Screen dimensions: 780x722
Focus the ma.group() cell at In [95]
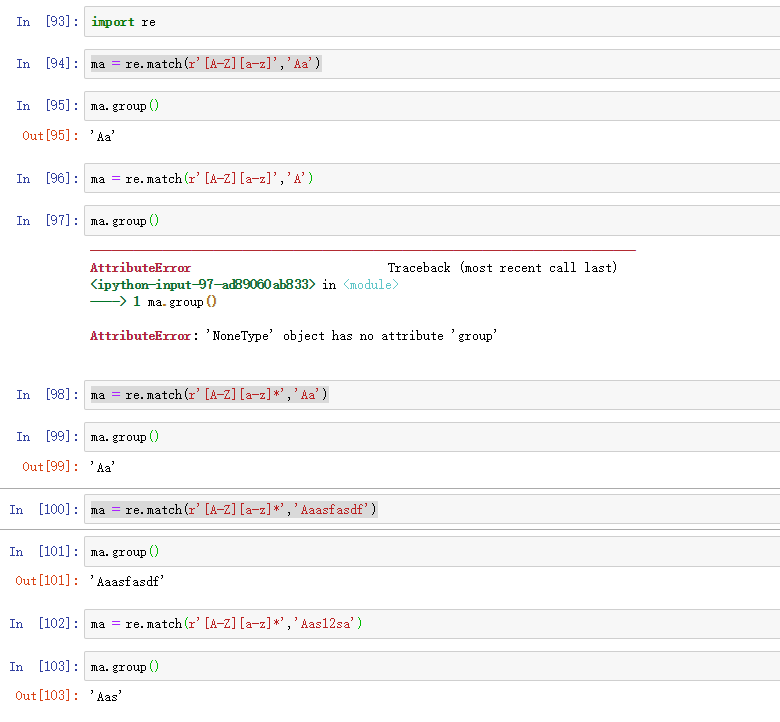[x=430, y=106]
